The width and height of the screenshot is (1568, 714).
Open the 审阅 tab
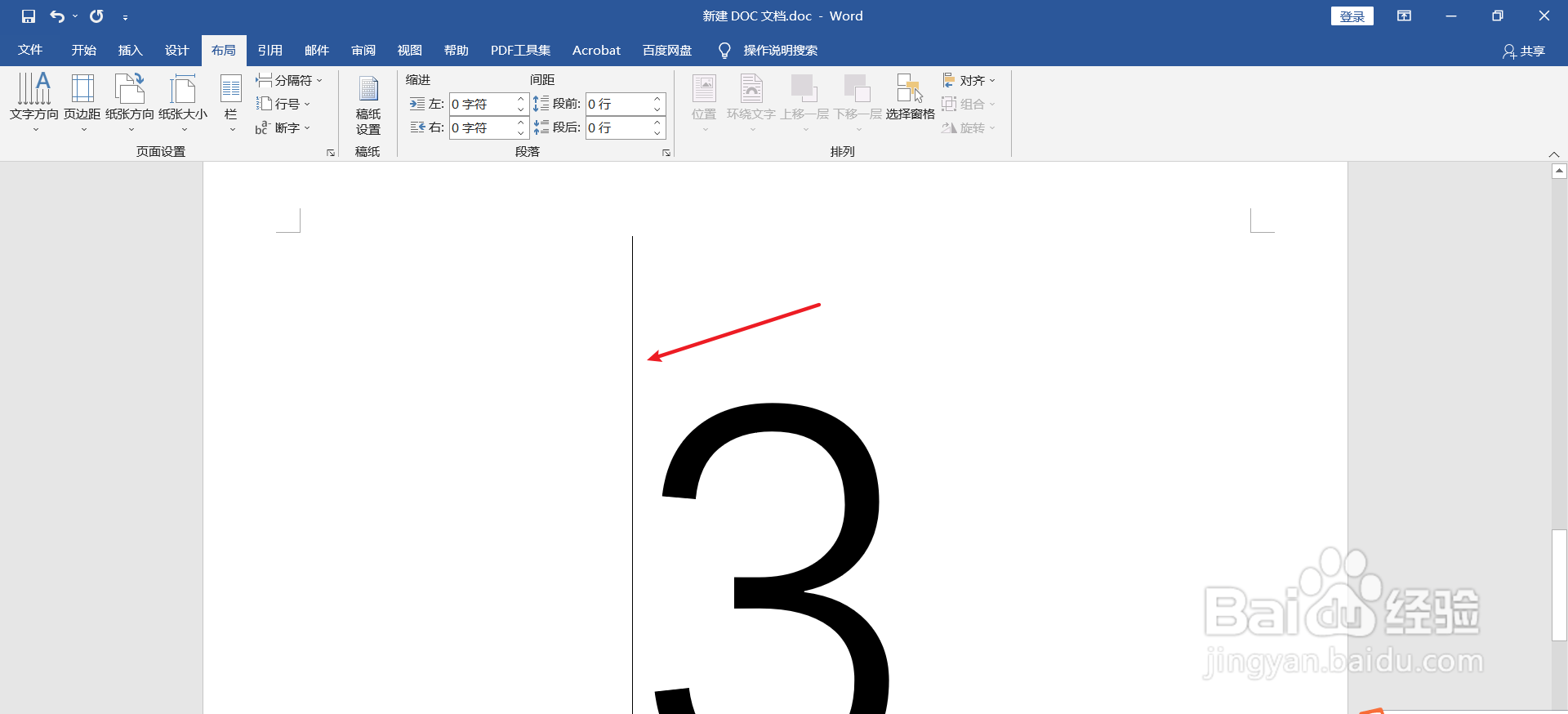[x=363, y=51]
